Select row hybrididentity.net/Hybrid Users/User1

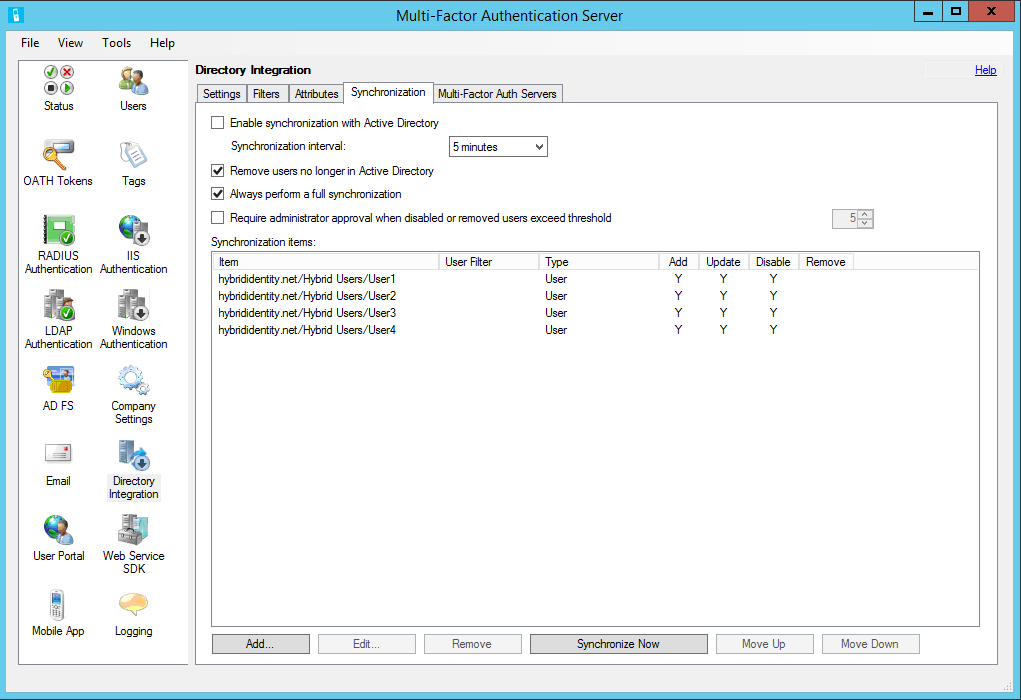coord(595,279)
